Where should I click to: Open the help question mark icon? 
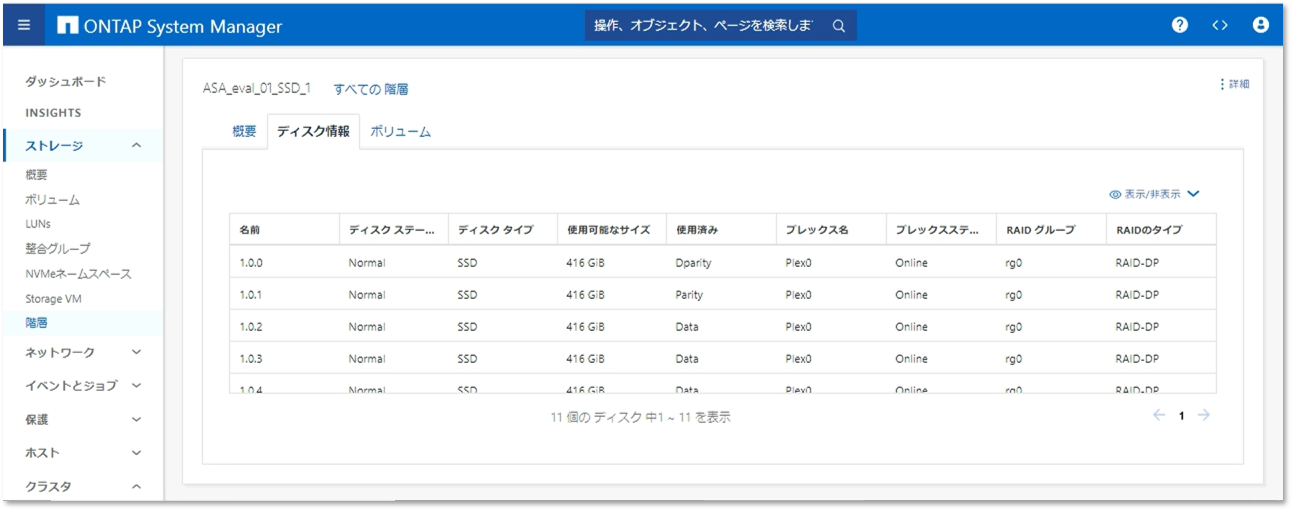1180,26
